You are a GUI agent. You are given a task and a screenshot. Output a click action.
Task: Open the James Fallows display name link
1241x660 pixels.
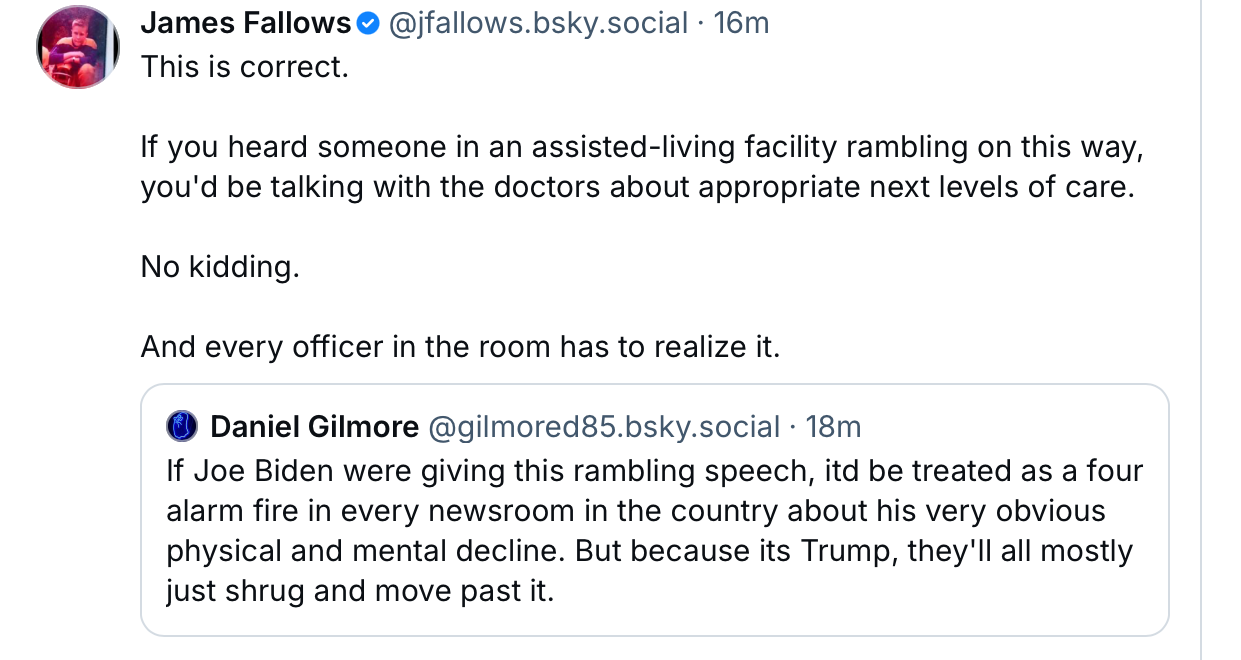(x=246, y=23)
